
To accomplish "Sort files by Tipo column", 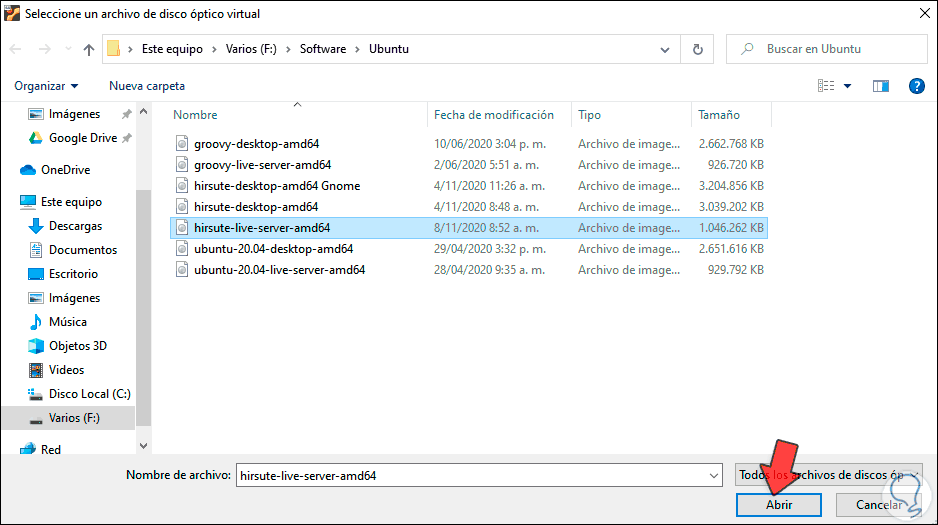I will pos(589,115).
